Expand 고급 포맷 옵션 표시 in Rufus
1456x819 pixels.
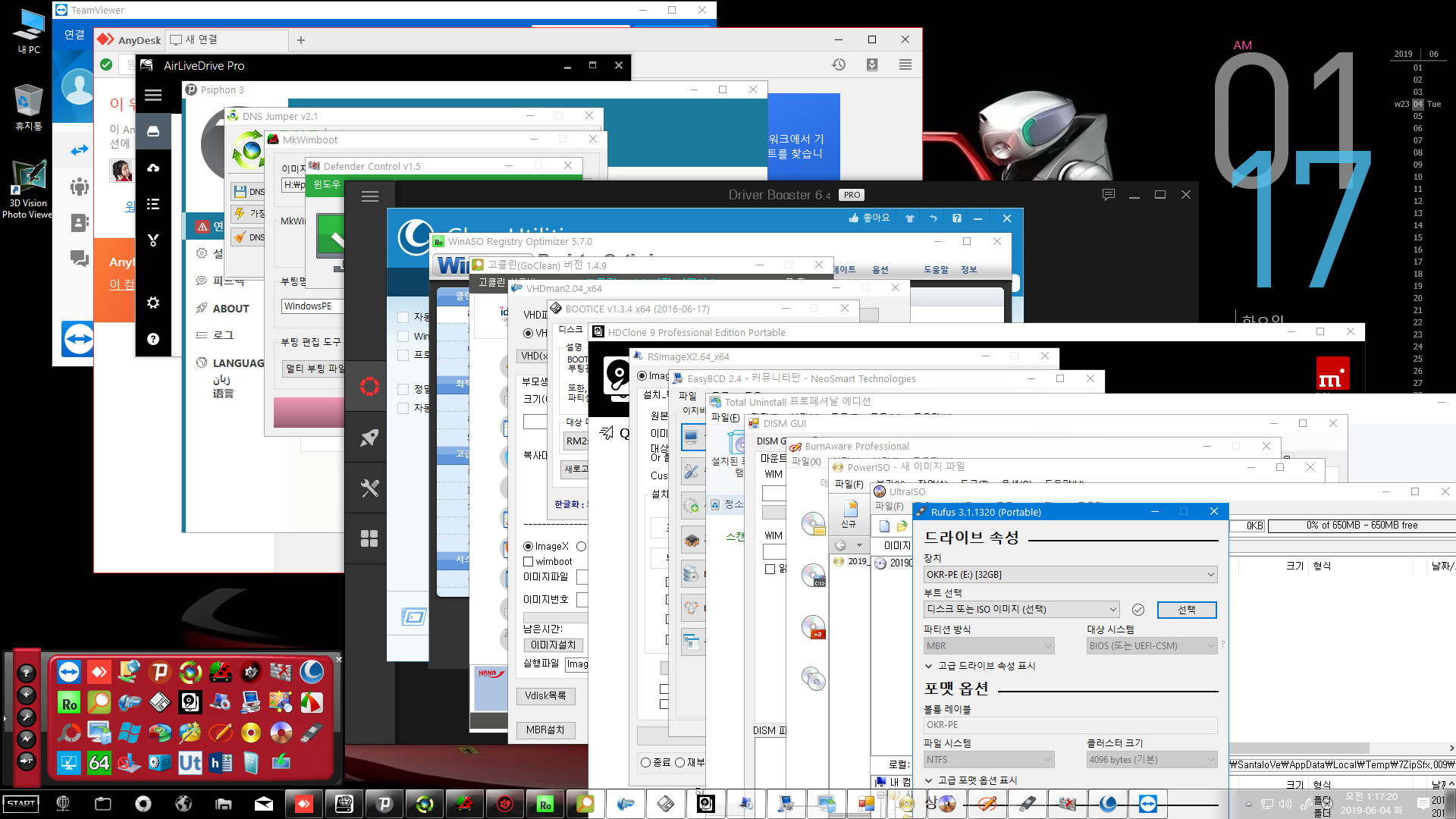(x=970, y=780)
